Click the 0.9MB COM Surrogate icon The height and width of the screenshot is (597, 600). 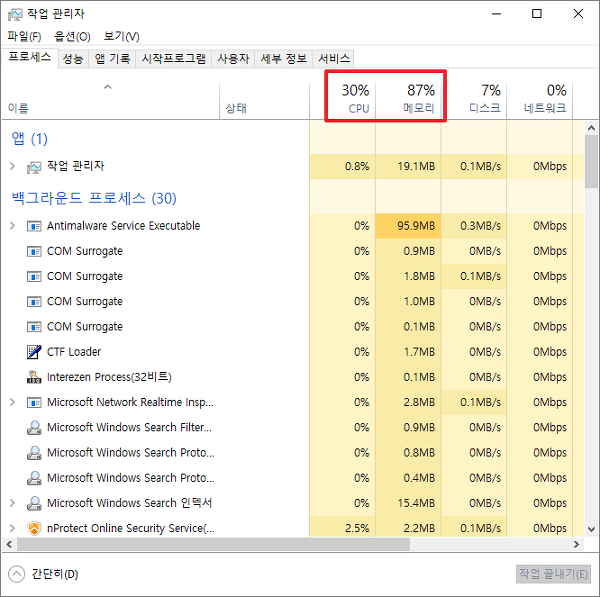click(34, 251)
